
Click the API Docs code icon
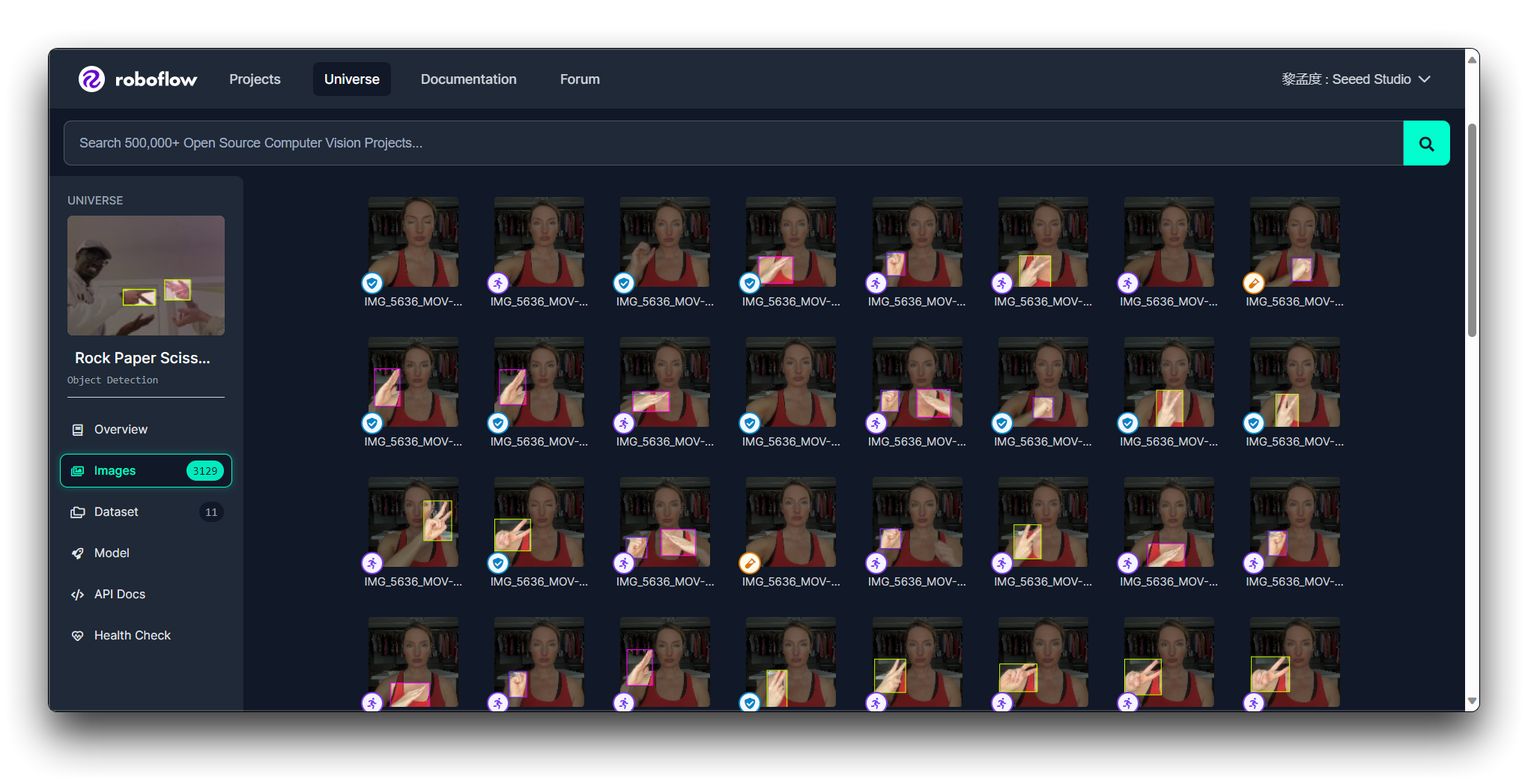pos(77,595)
